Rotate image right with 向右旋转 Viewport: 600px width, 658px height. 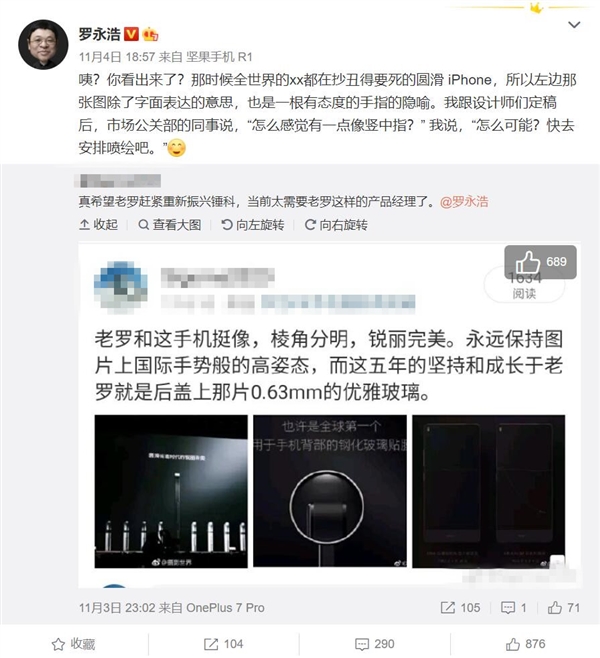pos(336,225)
